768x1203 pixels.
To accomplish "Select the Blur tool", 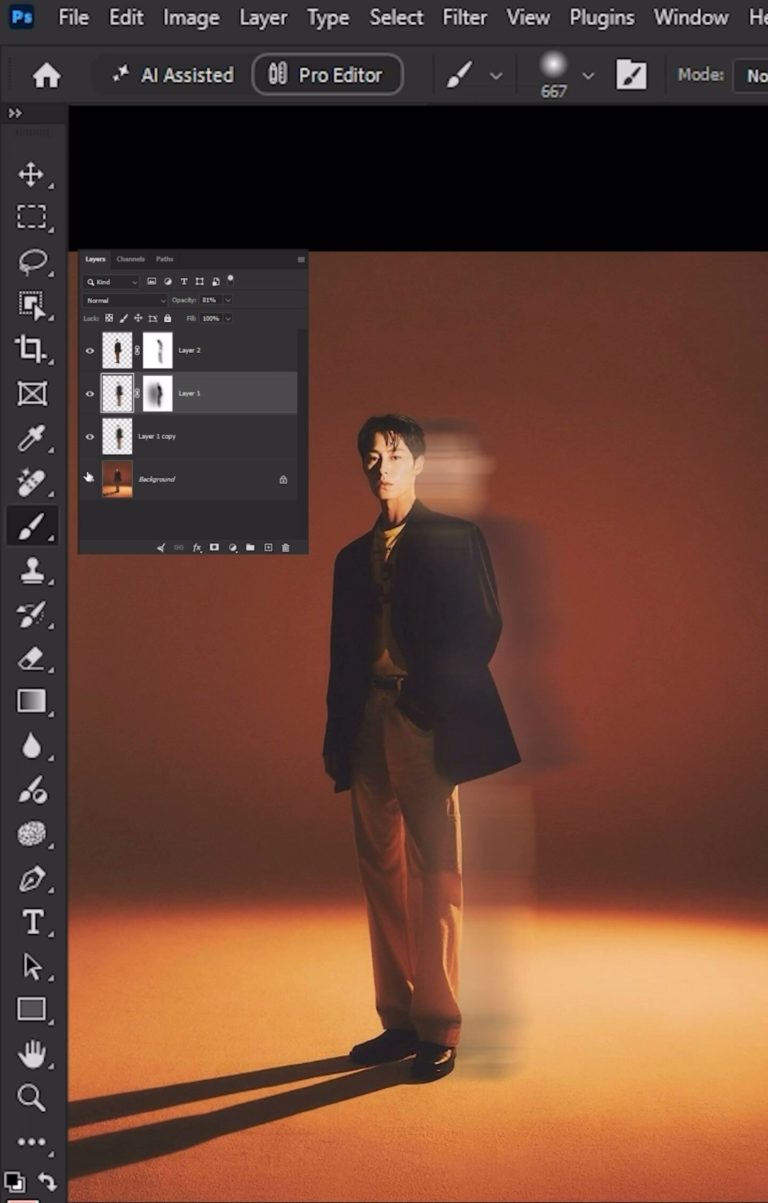I will tap(31, 745).
